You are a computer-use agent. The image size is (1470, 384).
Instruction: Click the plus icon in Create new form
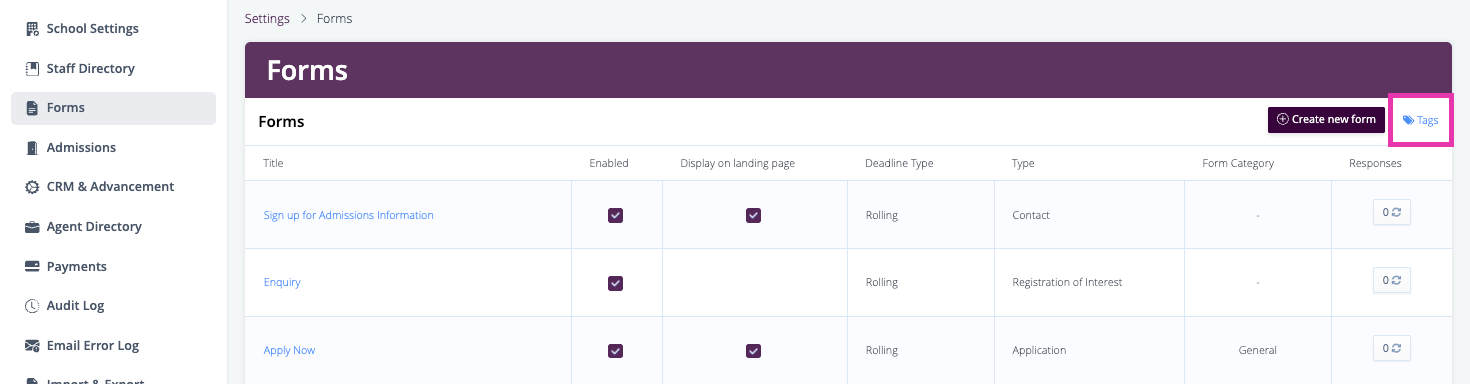point(1283,119)
